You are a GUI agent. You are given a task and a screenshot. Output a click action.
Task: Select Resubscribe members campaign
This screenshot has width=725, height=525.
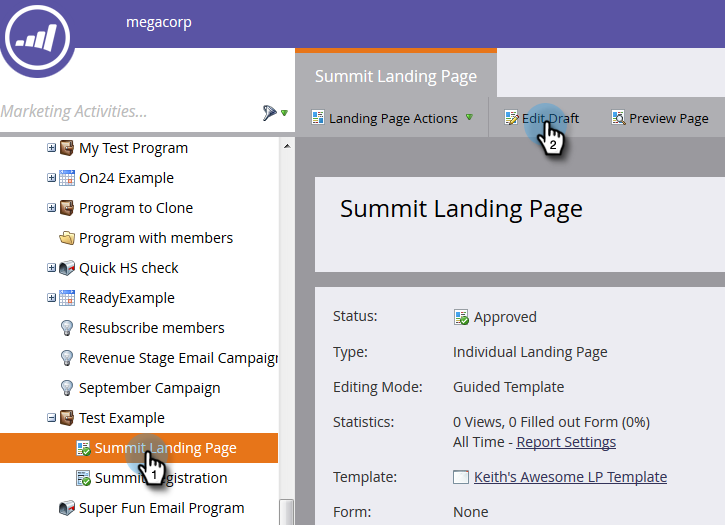click(152, 328)
